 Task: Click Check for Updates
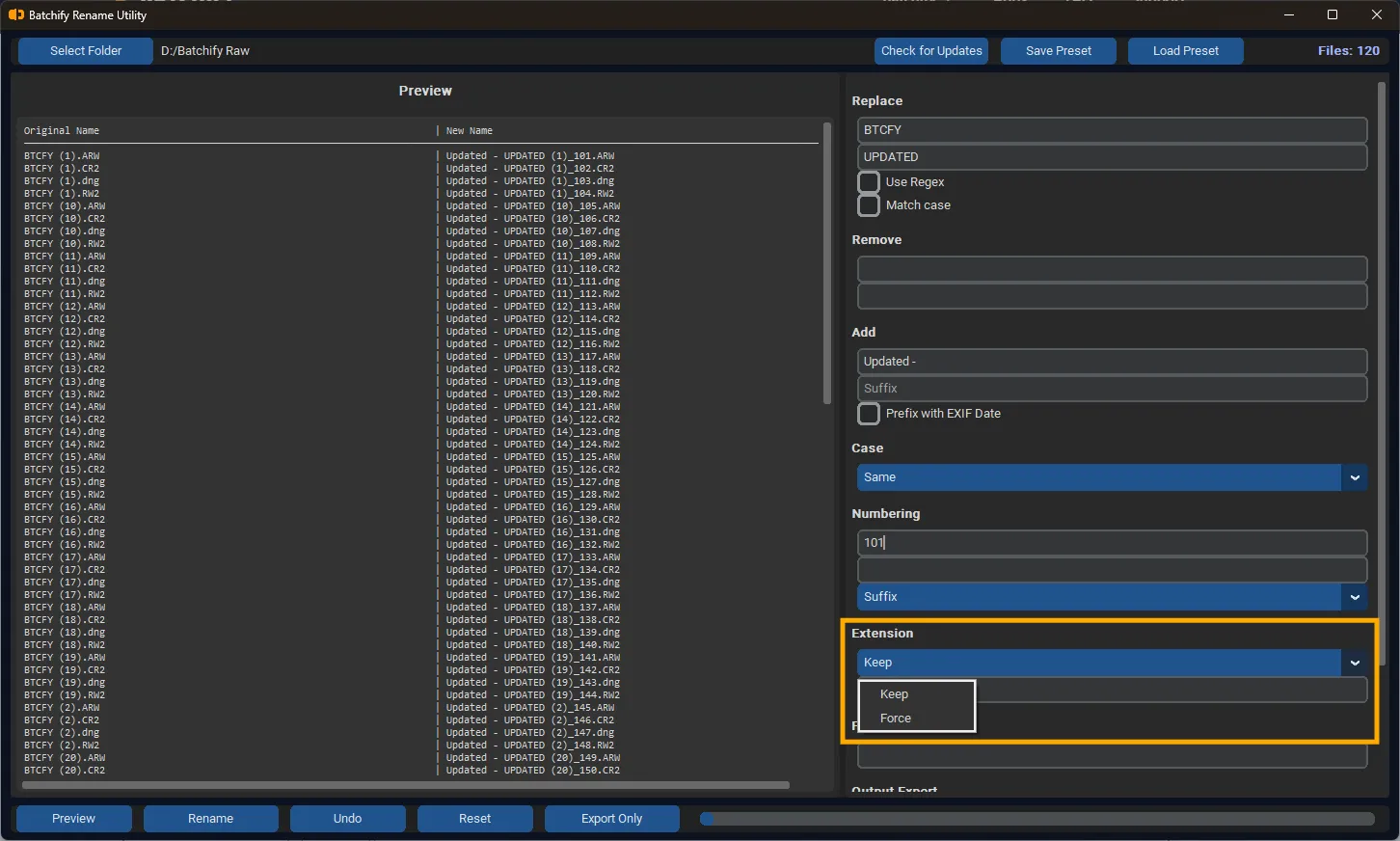point(930,50)
